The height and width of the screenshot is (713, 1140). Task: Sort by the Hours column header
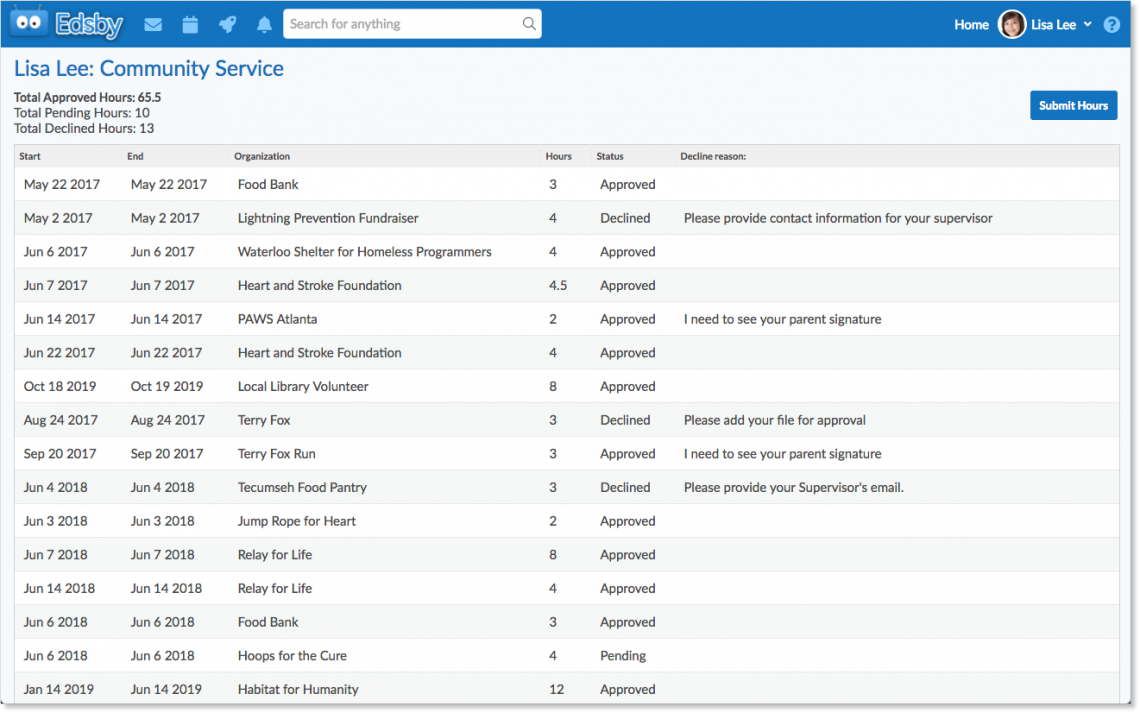click(558, 156)
